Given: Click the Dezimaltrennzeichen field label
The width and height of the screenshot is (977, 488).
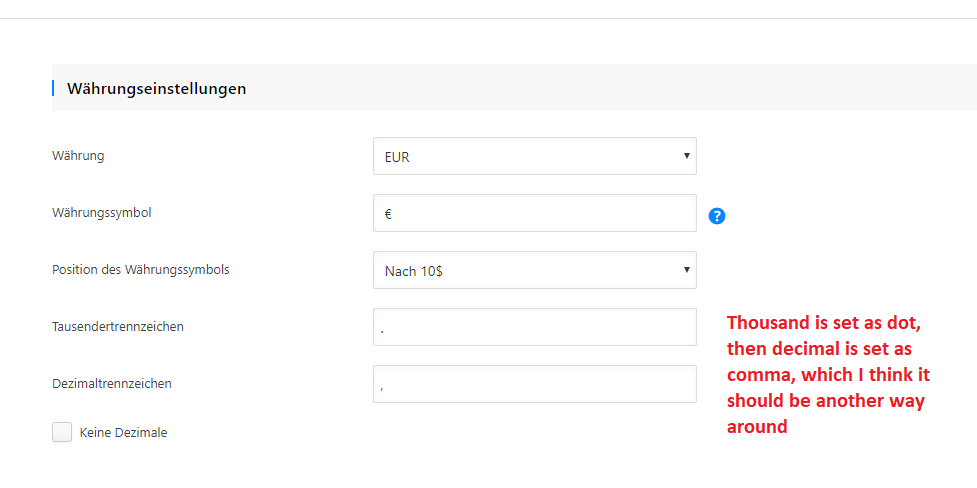Looking at the screenshot, I should click(x=112, y=384).
